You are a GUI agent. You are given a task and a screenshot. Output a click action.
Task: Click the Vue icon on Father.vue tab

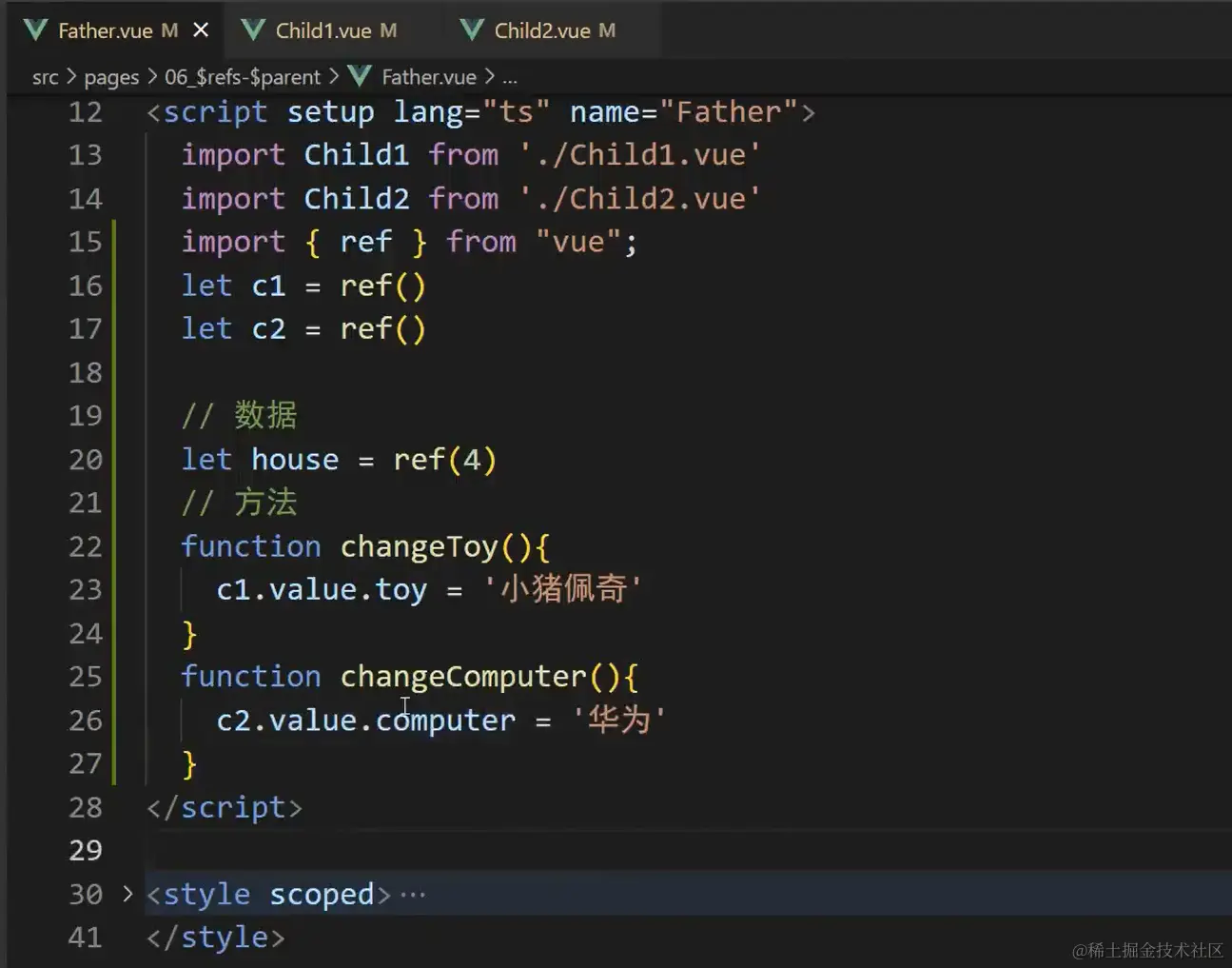click(x=36, y=30)
